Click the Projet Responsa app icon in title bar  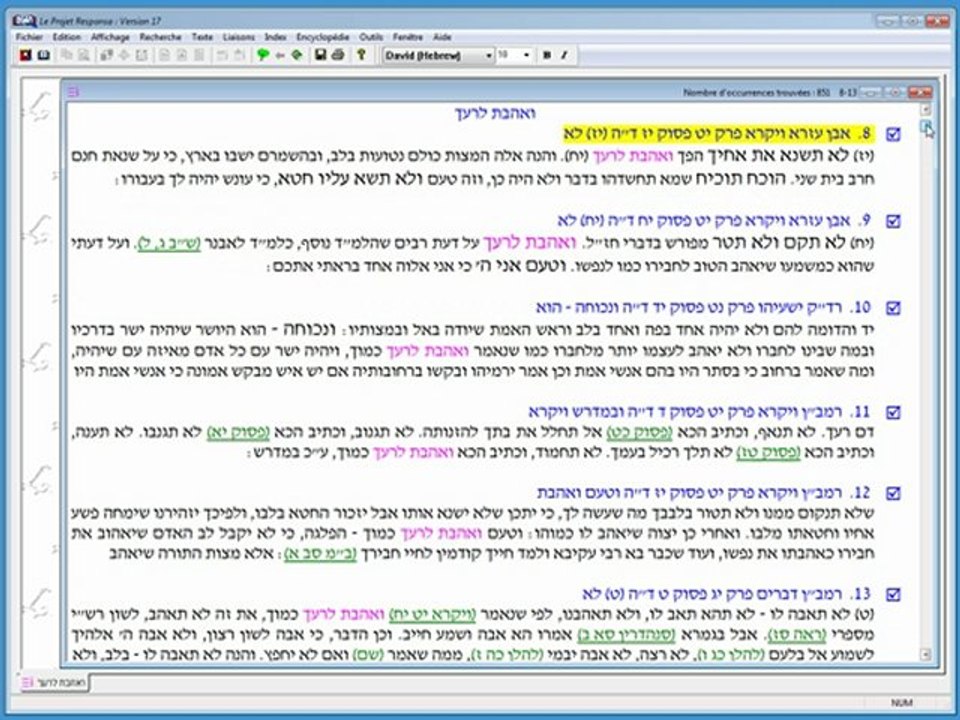pos(24,21)
